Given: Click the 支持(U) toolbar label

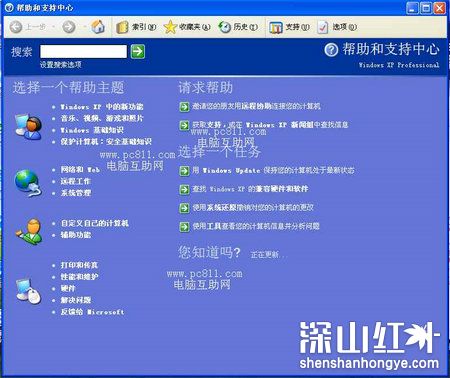Looking at the screenshot, I should point(297,27).
